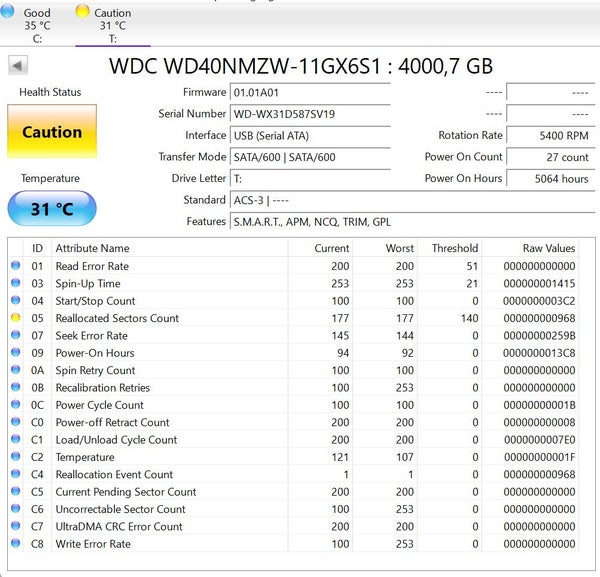Click yellow status dot for Reallocated Sectors Count

point(16,317)
